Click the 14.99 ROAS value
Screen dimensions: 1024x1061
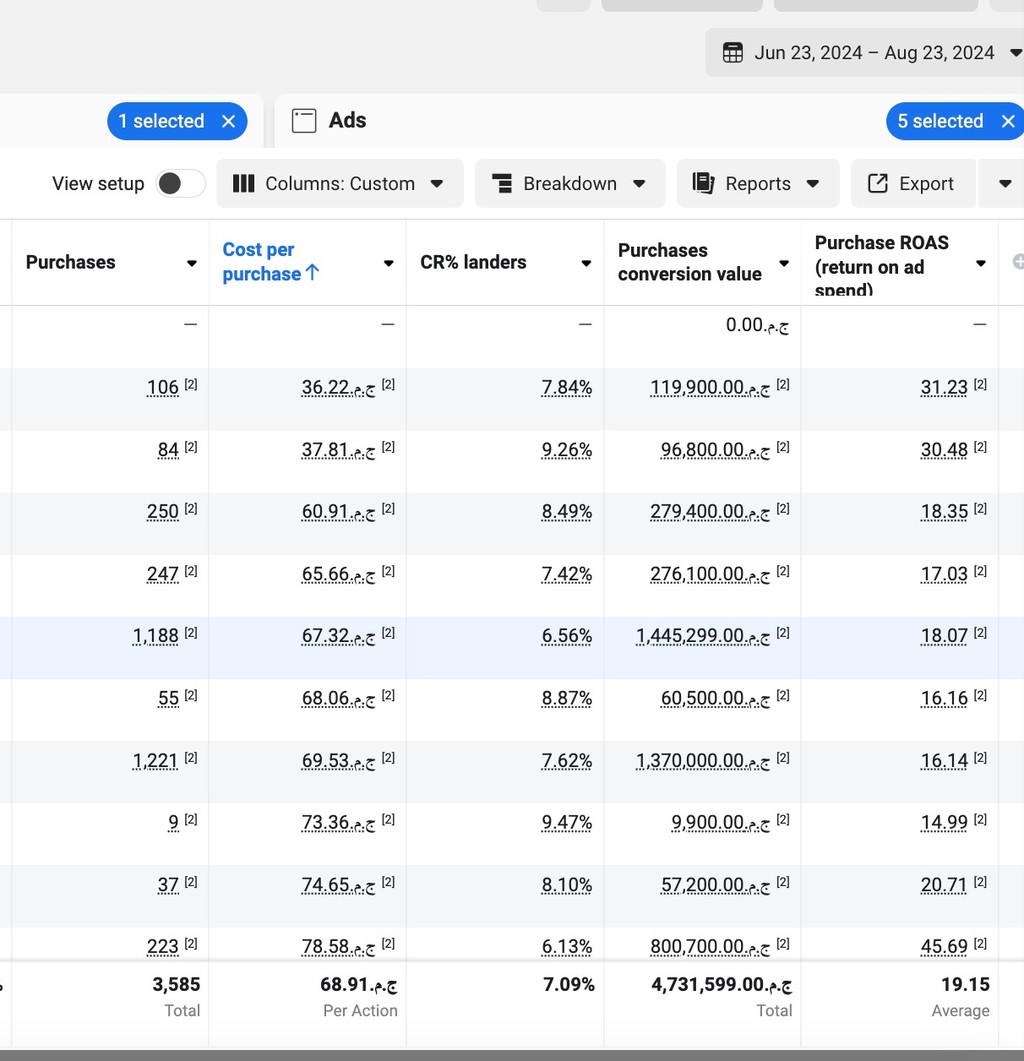click(944, 822)
